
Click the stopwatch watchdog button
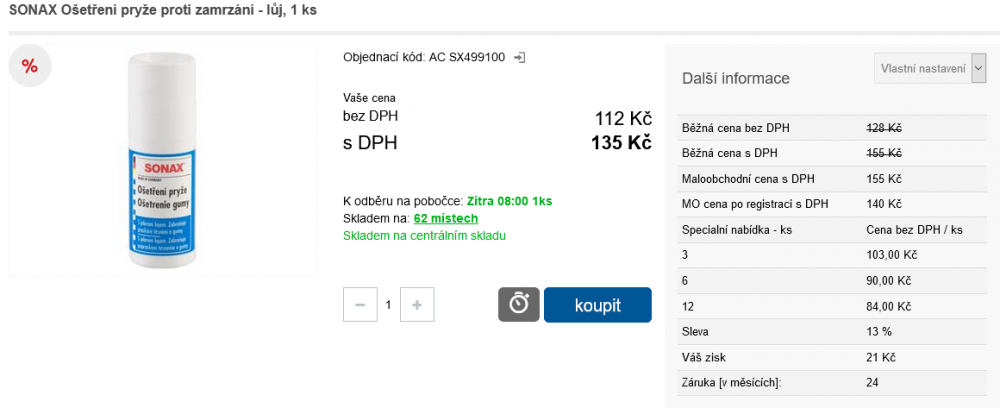(x=518, y=305)
